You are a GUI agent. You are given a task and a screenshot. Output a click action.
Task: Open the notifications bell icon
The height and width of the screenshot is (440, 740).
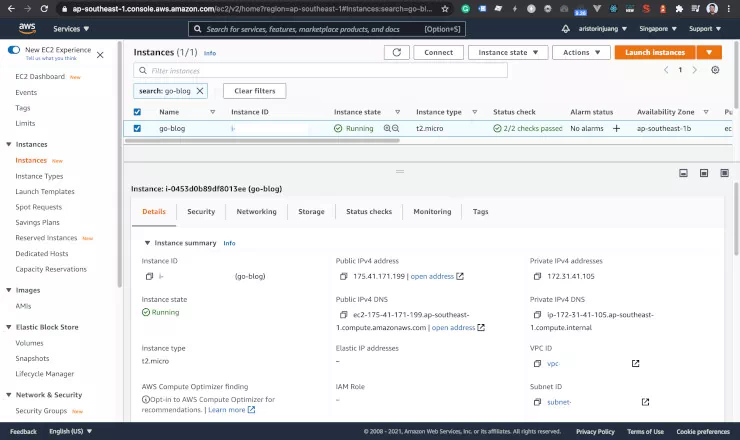[x=565, y=29]
